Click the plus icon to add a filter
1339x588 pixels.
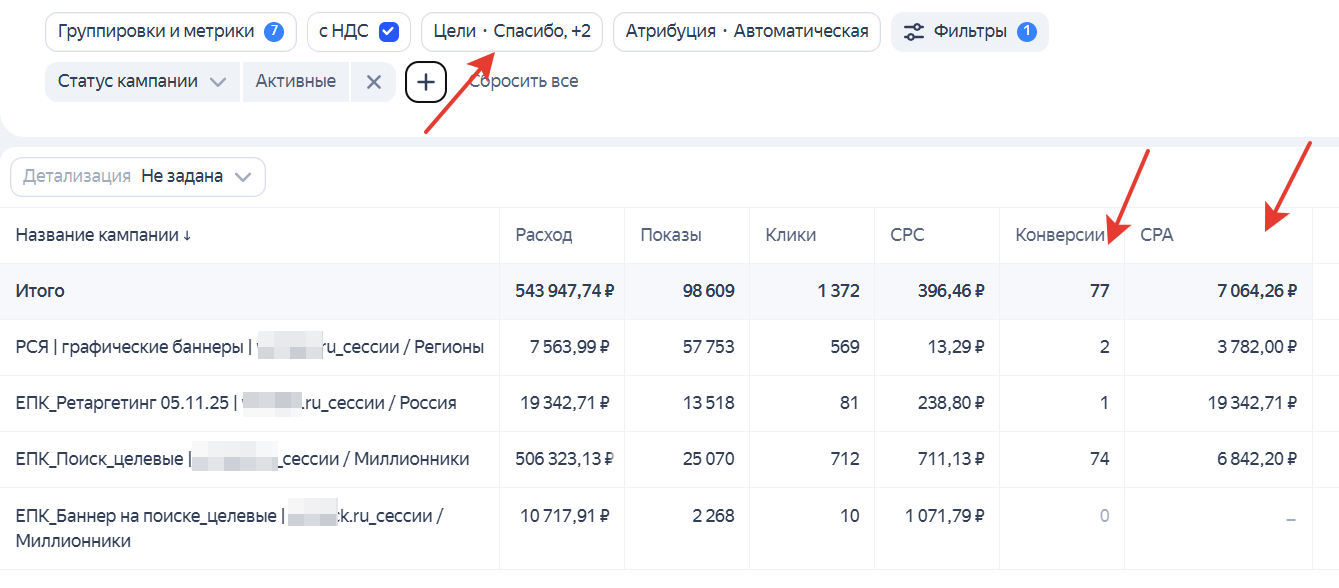(426, 81)
